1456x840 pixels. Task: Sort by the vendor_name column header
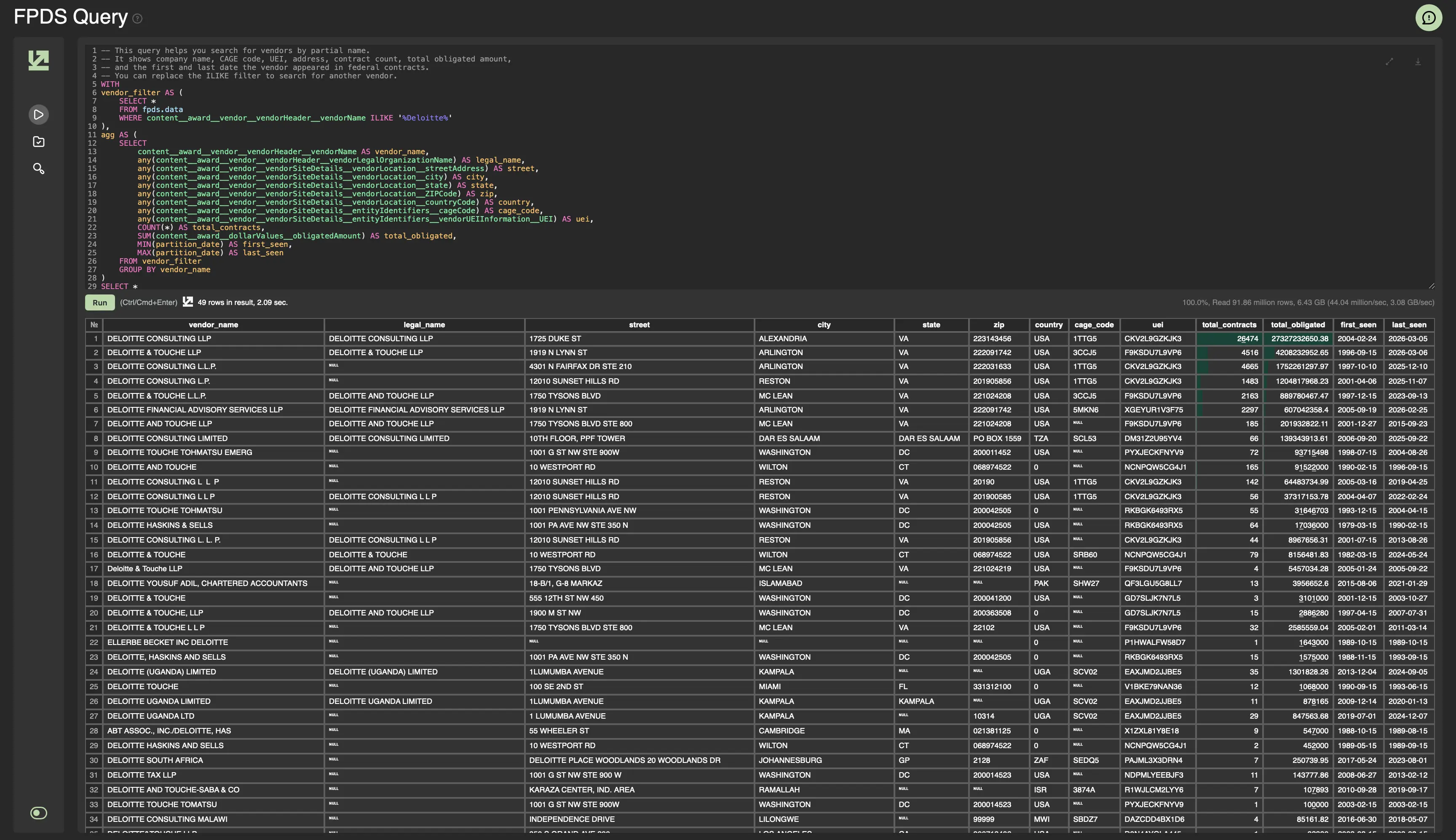(x=214, y=325)
